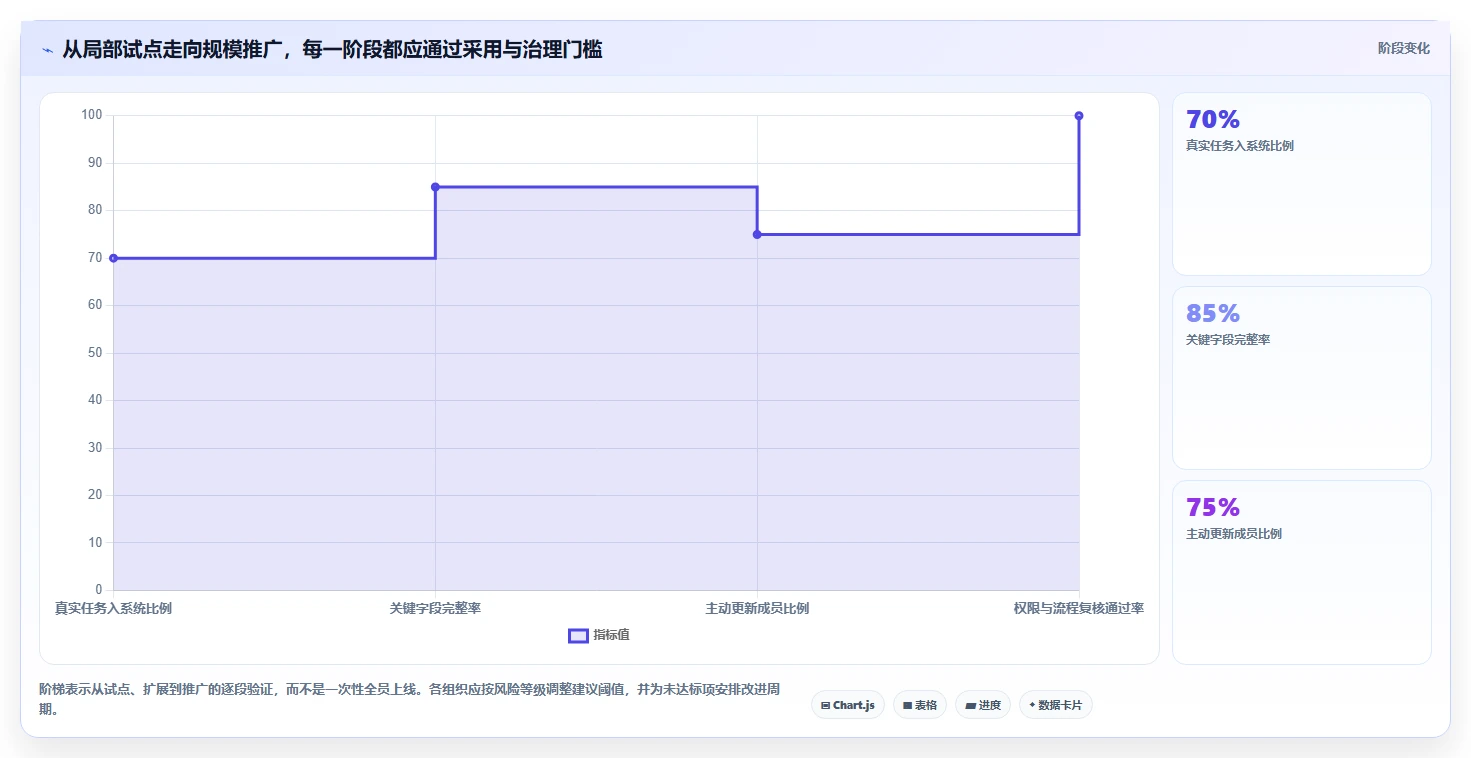Click the card caption 关键字段完整率

point(1227,340)
